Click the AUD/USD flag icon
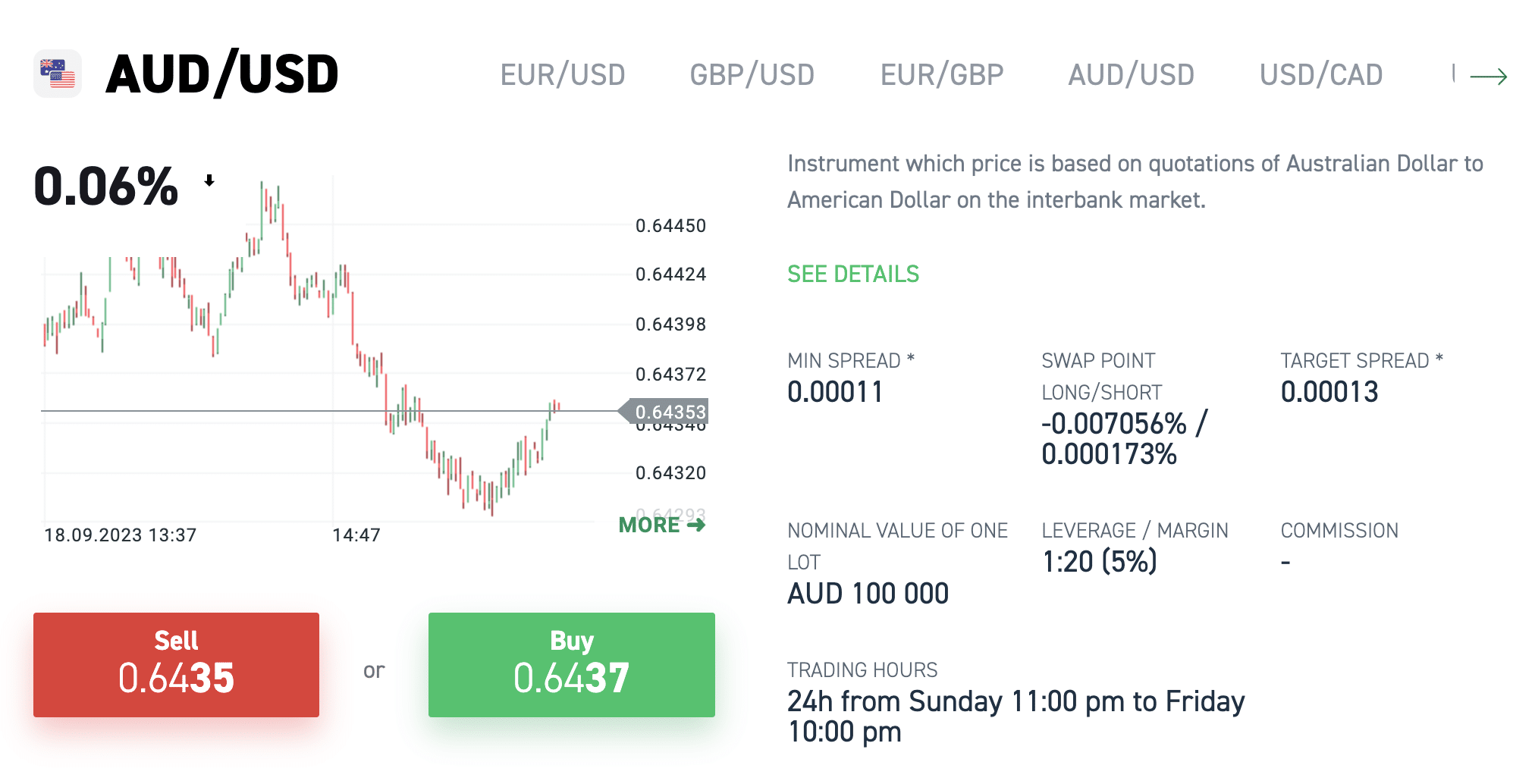1535x784 pixels. point(58,74)
